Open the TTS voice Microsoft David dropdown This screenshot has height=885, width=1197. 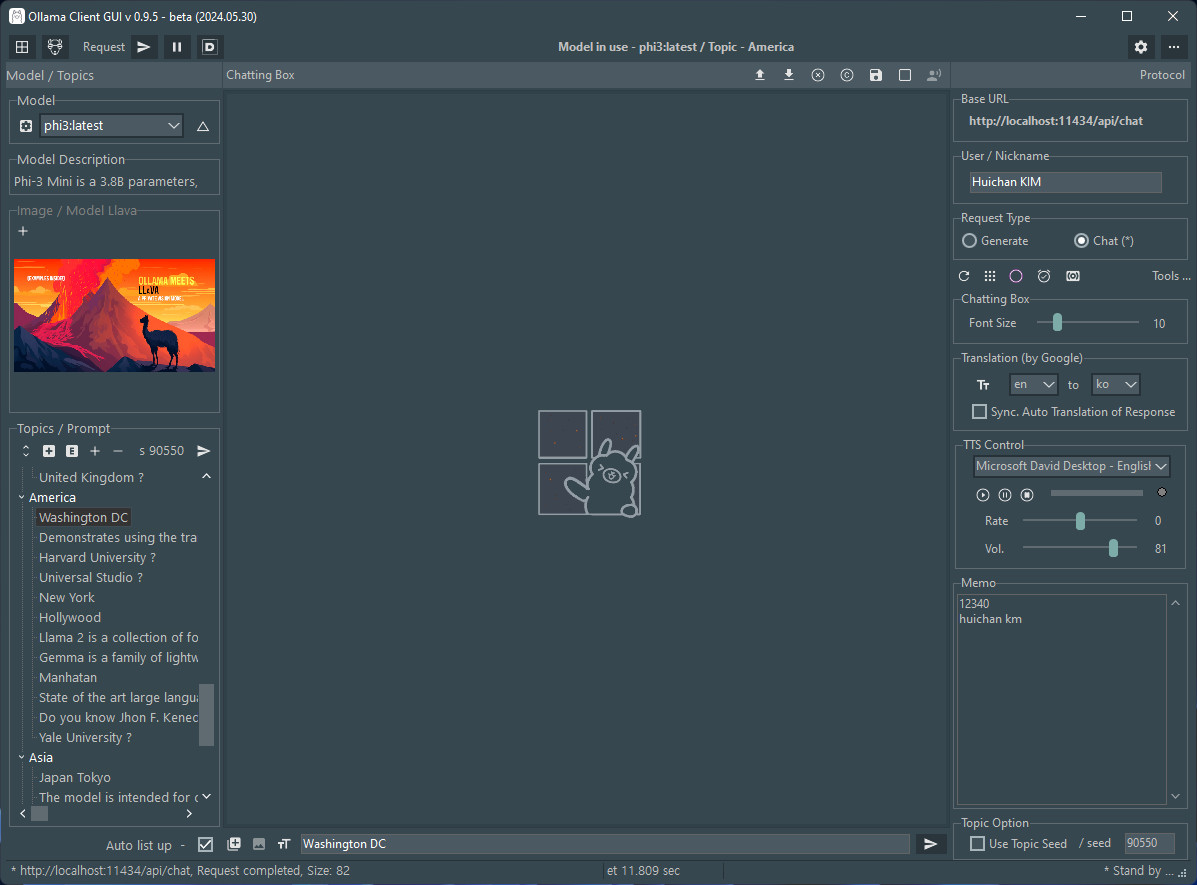(x=1071, y=466)
